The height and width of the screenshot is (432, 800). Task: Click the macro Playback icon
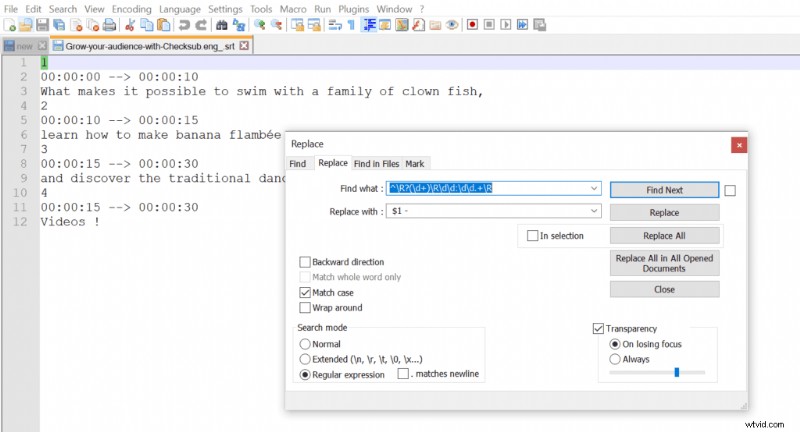506,24
